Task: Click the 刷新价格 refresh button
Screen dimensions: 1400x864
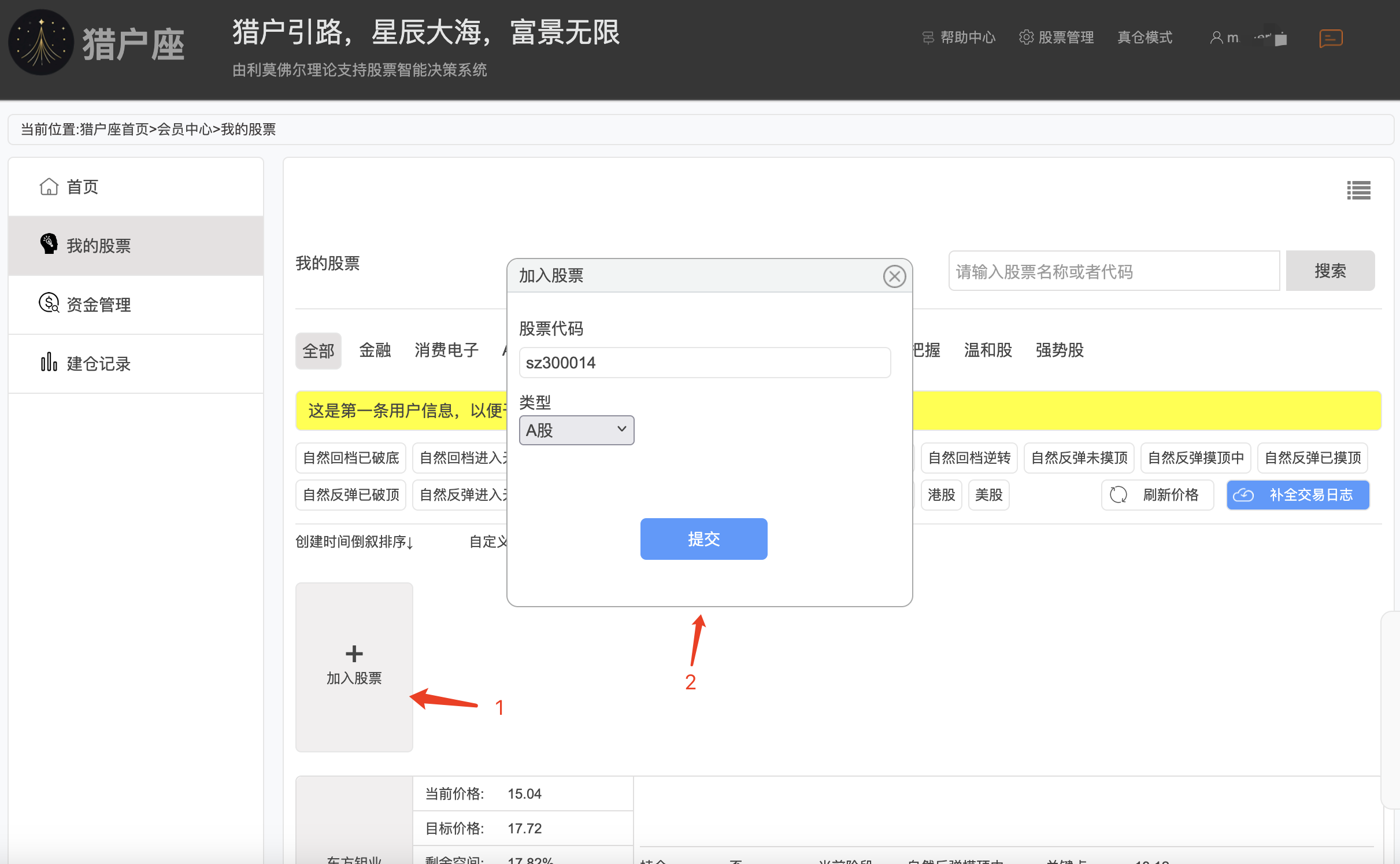Action: pos(1157,495)
